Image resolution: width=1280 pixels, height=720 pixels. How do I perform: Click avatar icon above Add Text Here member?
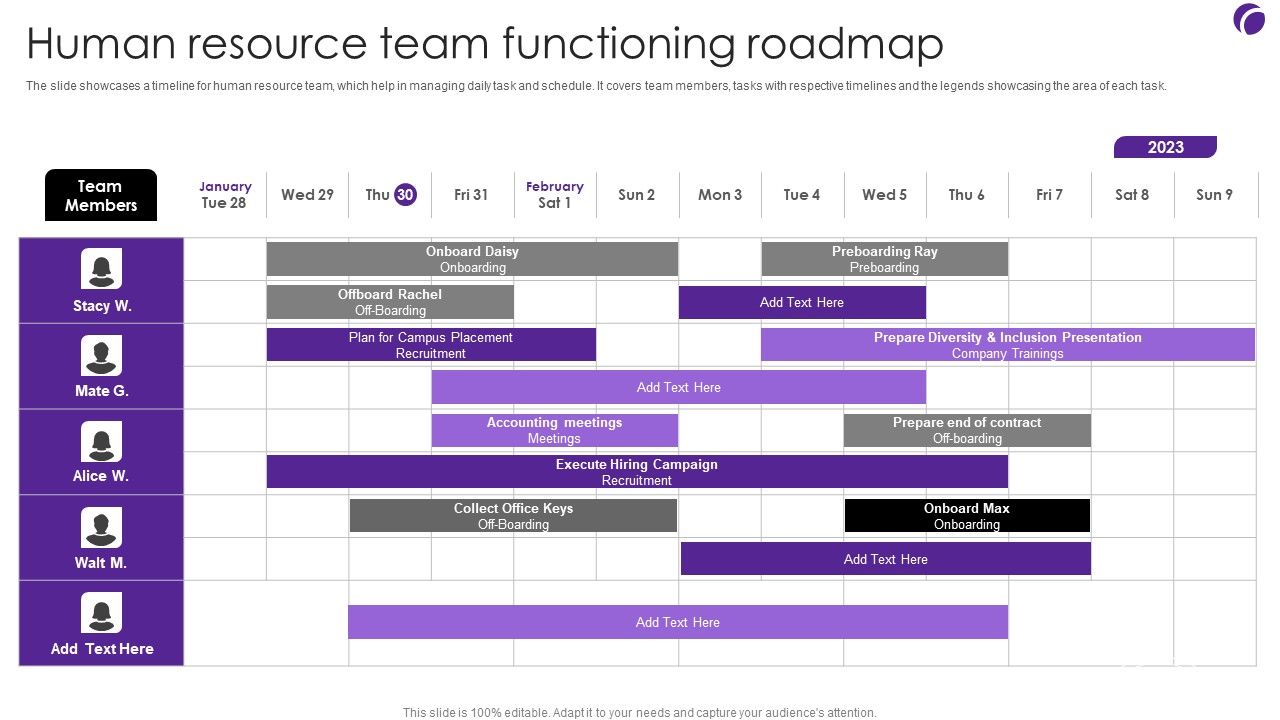coord(101,613)
